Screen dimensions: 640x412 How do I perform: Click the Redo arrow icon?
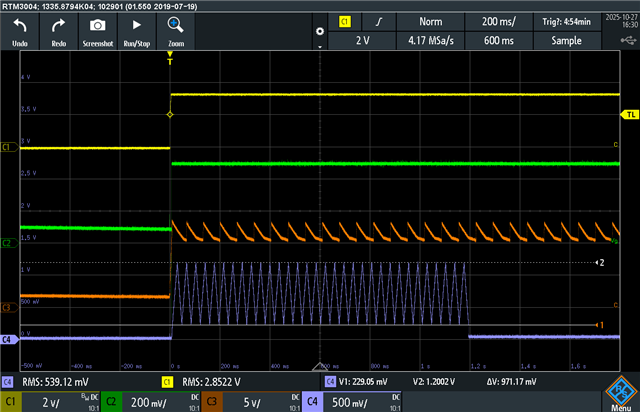pyautogui.click(x=59, y=25)
